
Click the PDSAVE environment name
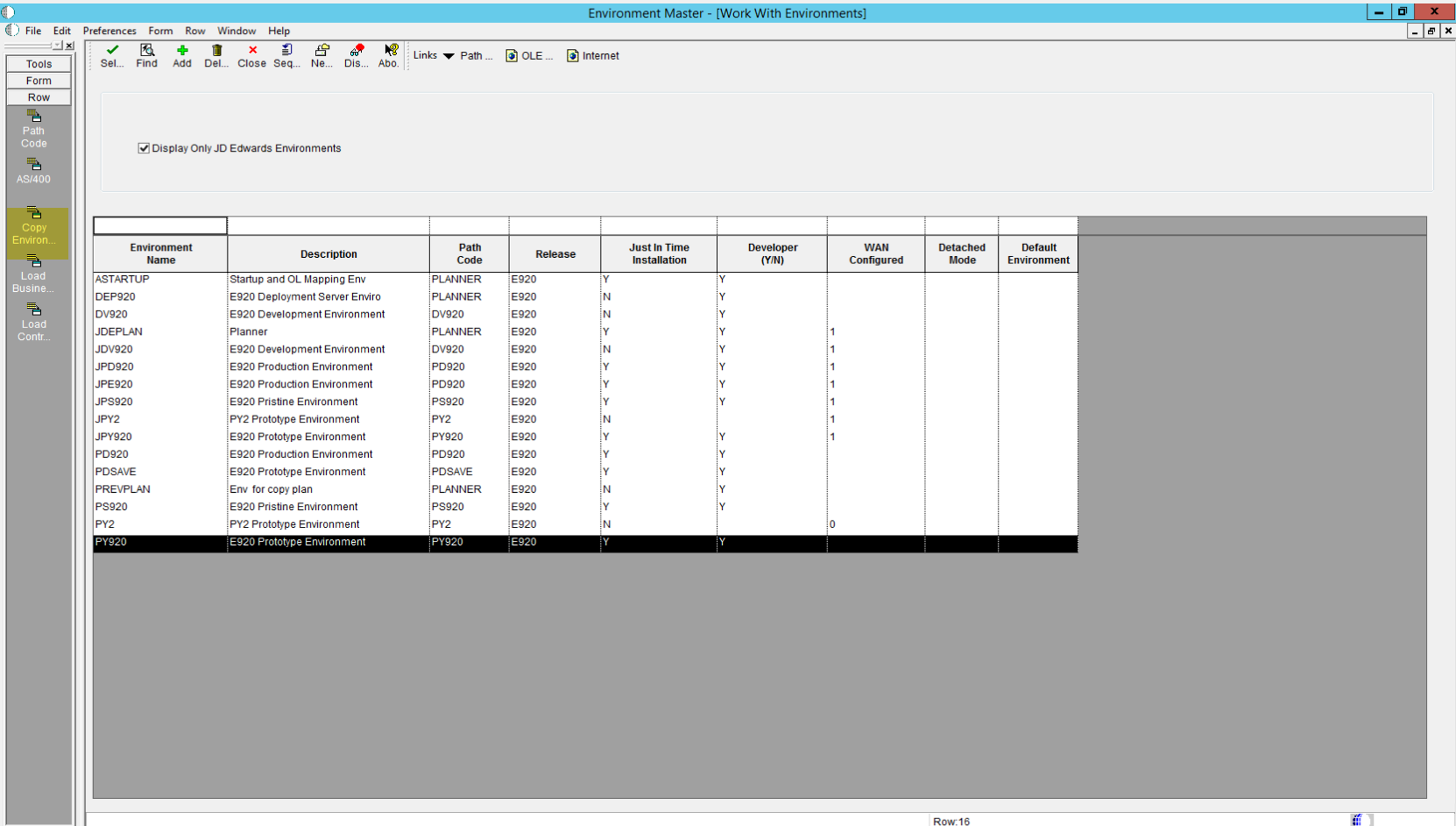116,472
